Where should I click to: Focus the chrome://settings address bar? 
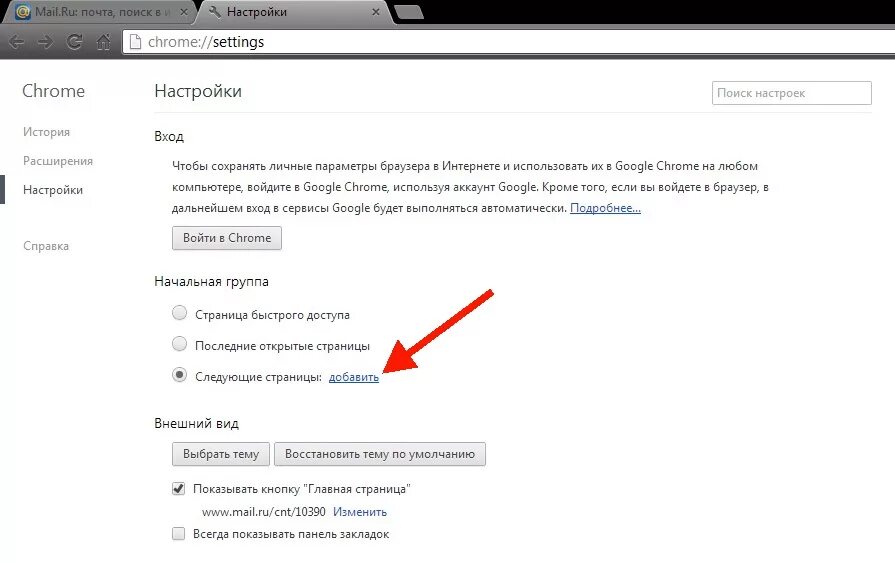[x=508, y=42]
